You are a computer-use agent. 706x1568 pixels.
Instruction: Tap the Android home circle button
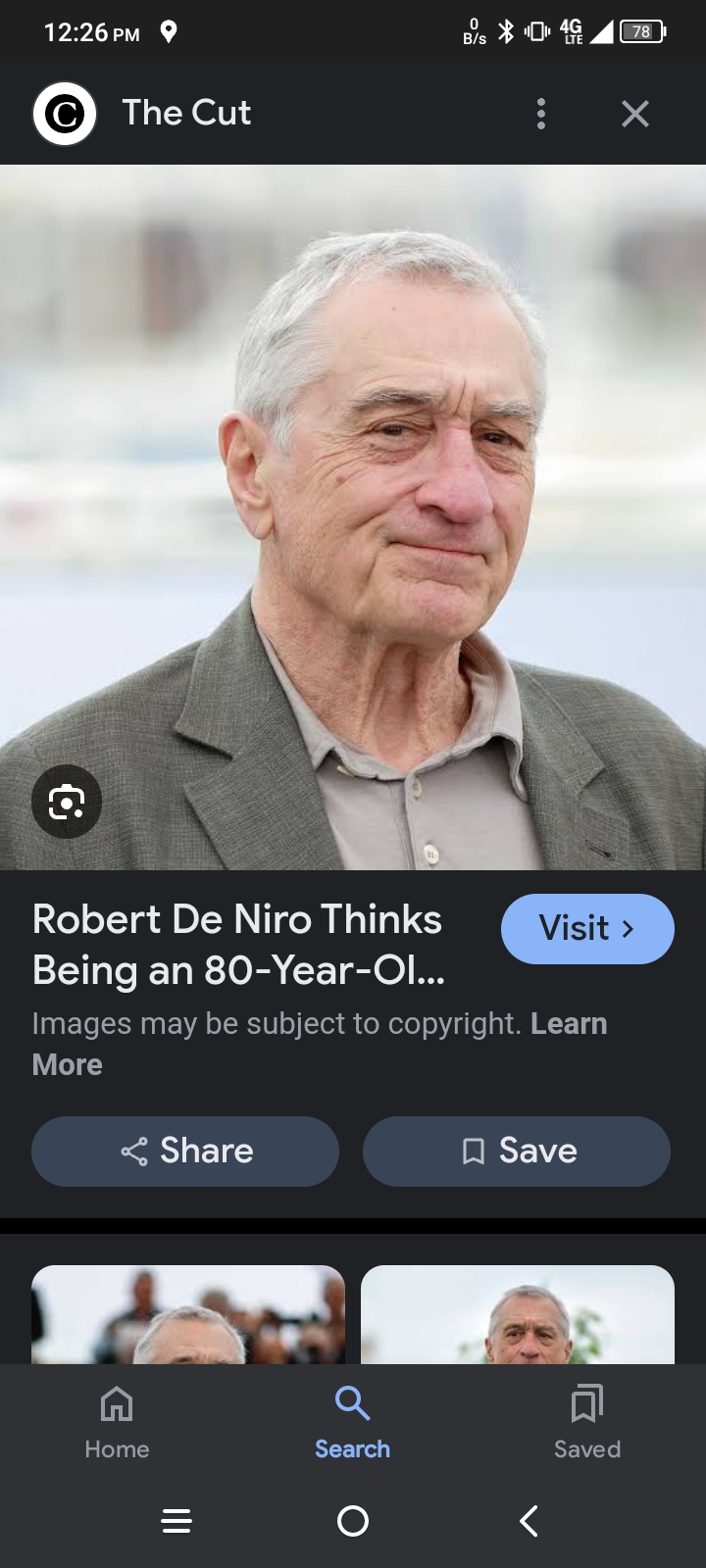pos(353,1521)
